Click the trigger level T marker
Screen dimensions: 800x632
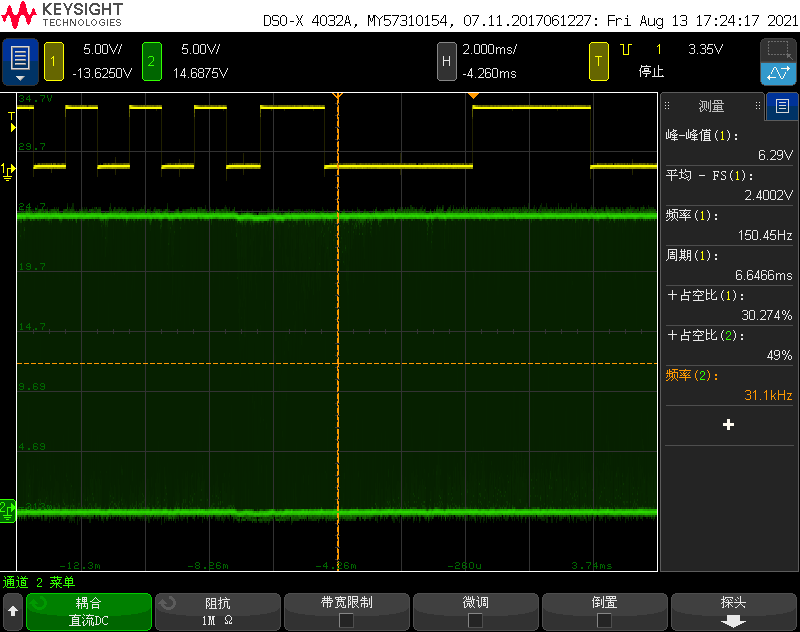click(12, 121)
